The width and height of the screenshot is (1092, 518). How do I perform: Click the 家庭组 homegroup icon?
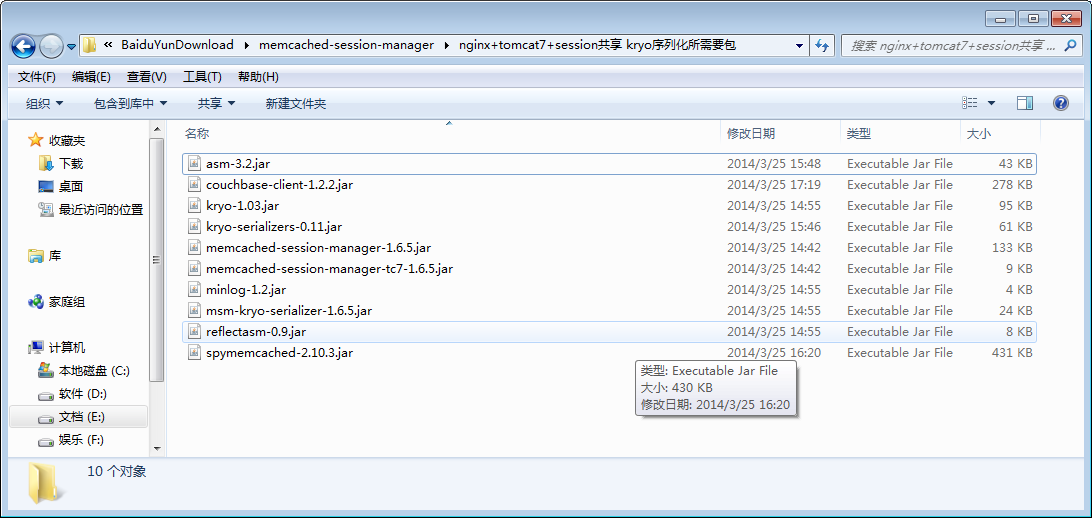36,302
